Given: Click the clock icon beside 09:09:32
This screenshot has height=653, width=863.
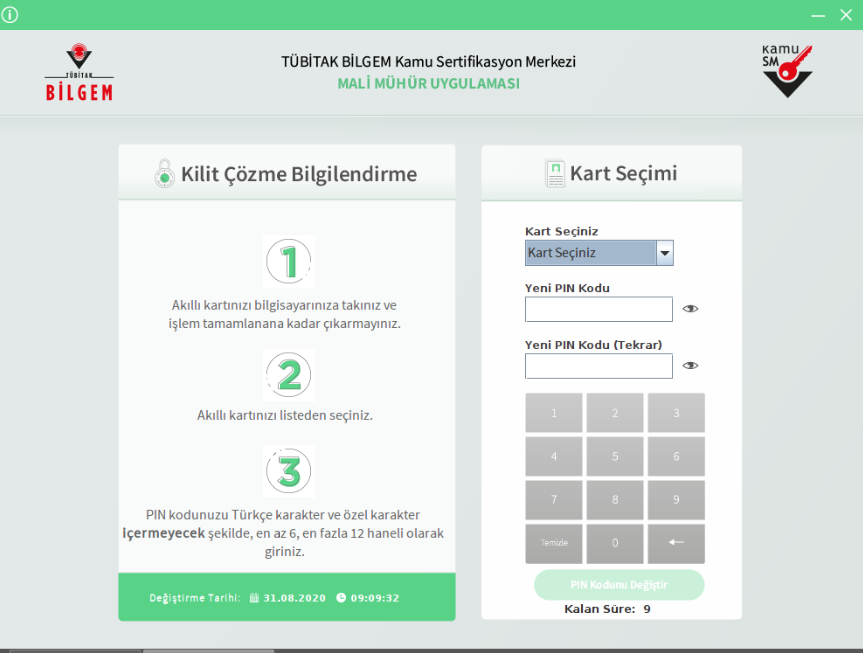Looking at the screenshot, I should (341, 597).
